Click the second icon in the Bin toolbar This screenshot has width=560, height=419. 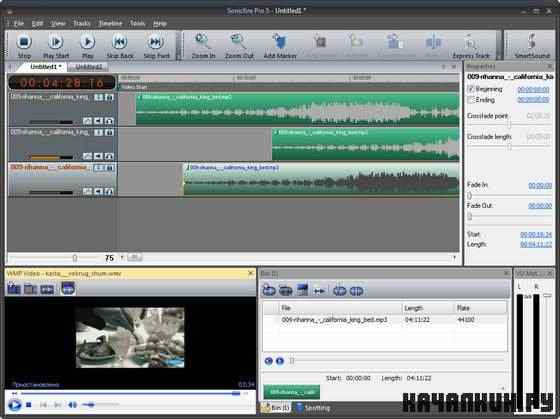285,290
